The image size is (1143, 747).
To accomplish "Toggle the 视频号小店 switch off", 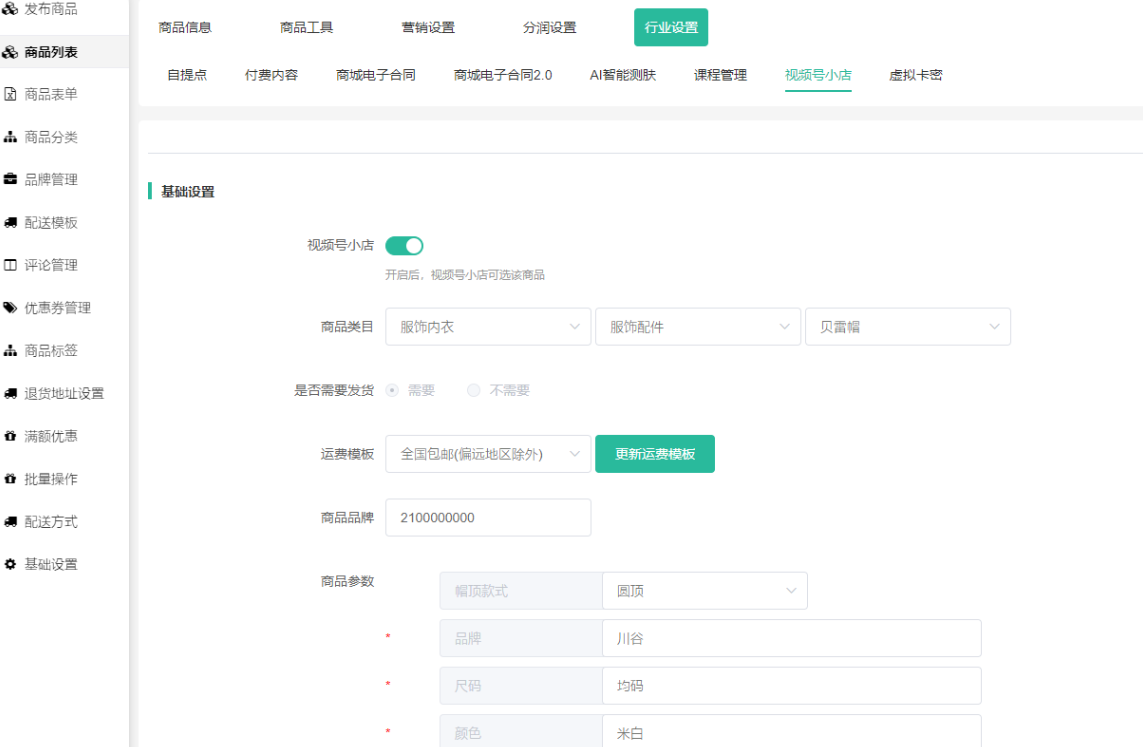I will coord(404,246).
